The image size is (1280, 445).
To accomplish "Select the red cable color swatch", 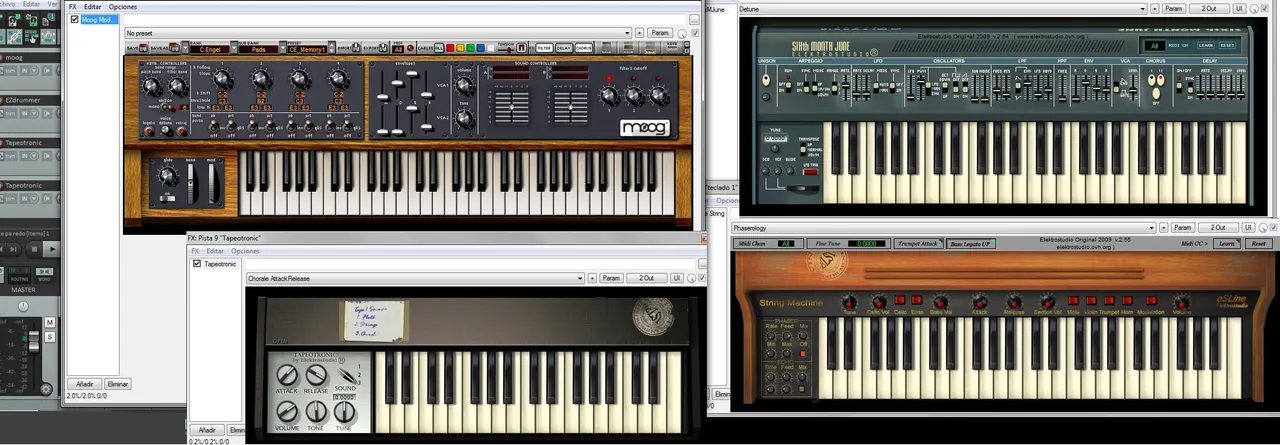I will (x=450, y=48).
